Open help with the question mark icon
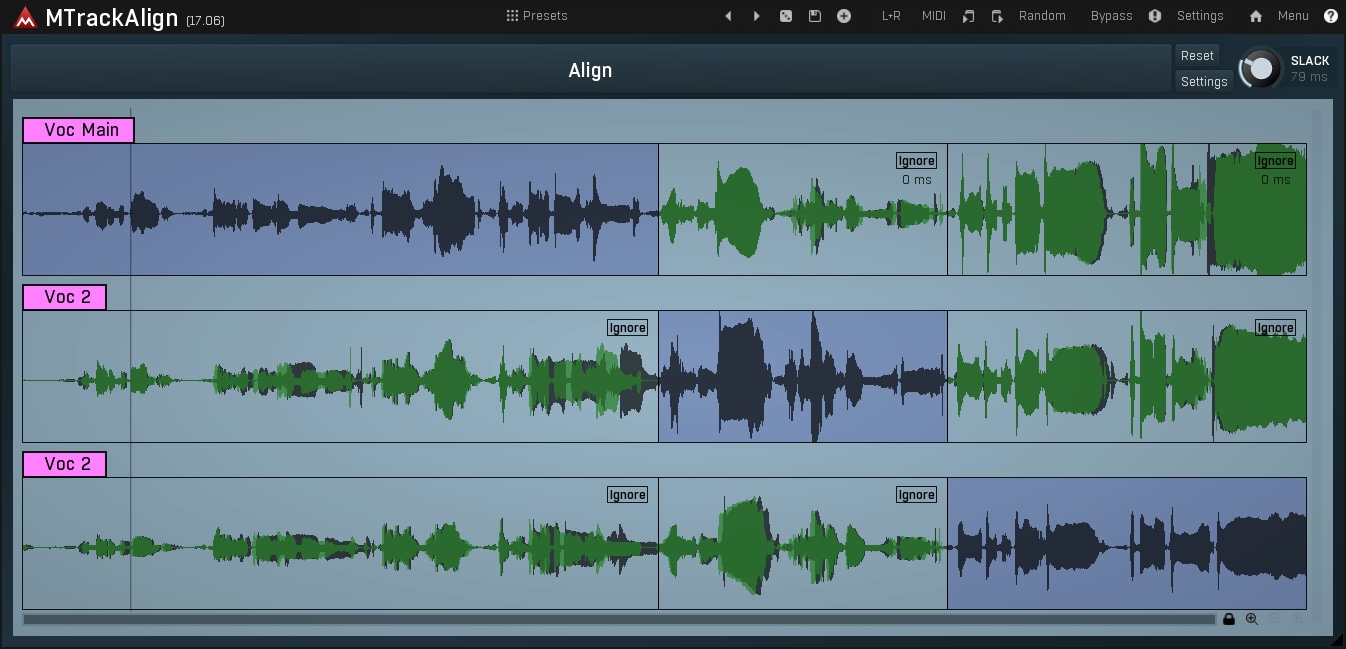 (1331, 16)
